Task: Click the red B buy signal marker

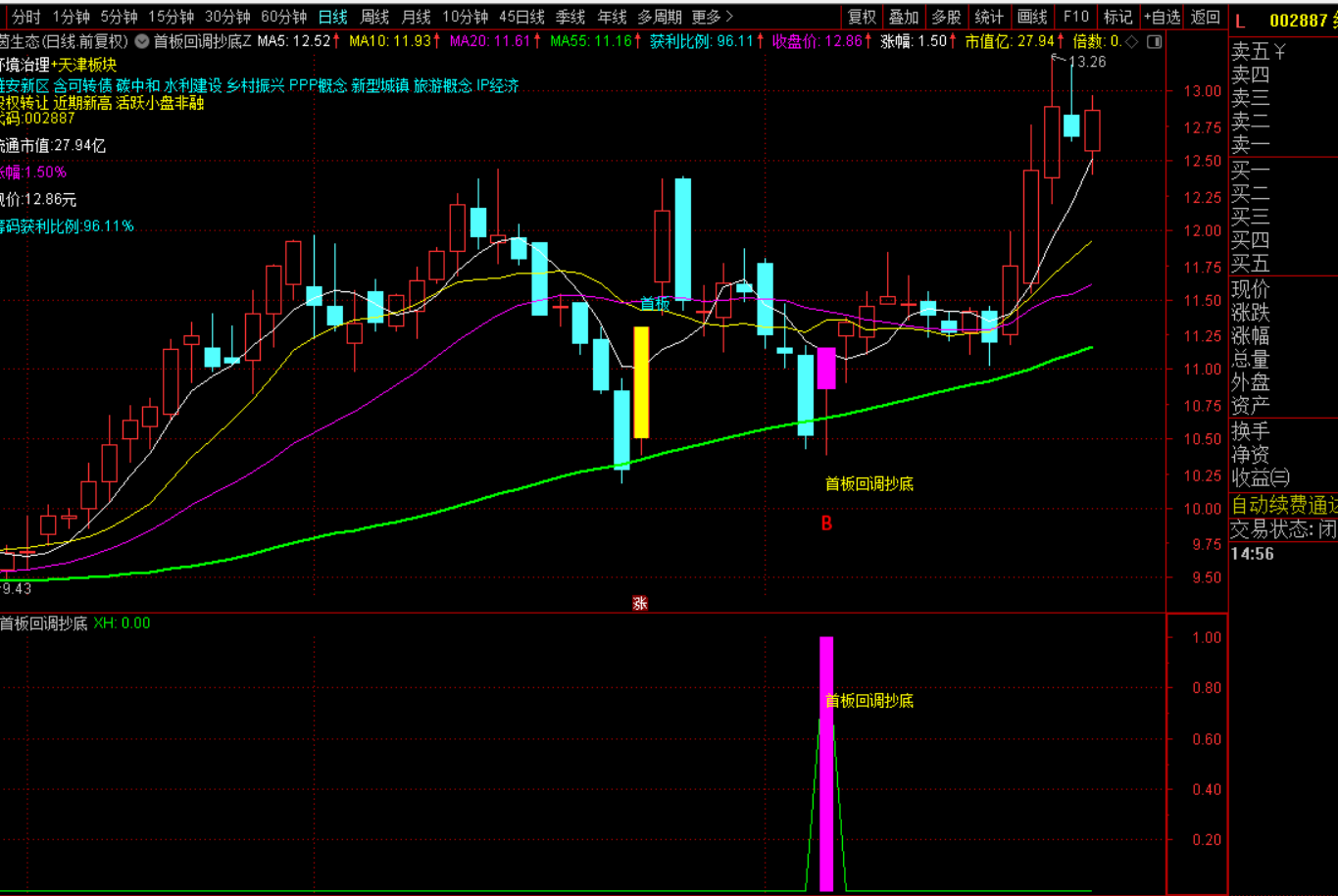Action: (826, 523)
